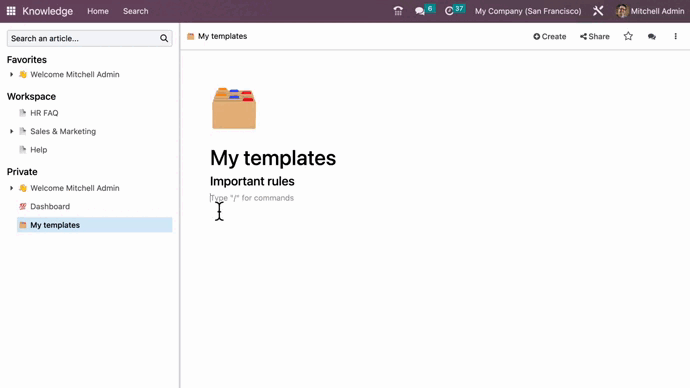Image resolution: width=690 pixels, height=388 pixels.
Task: Expand Welcome Mitchell Admin under Private
Action: click(x=11, y=188)
